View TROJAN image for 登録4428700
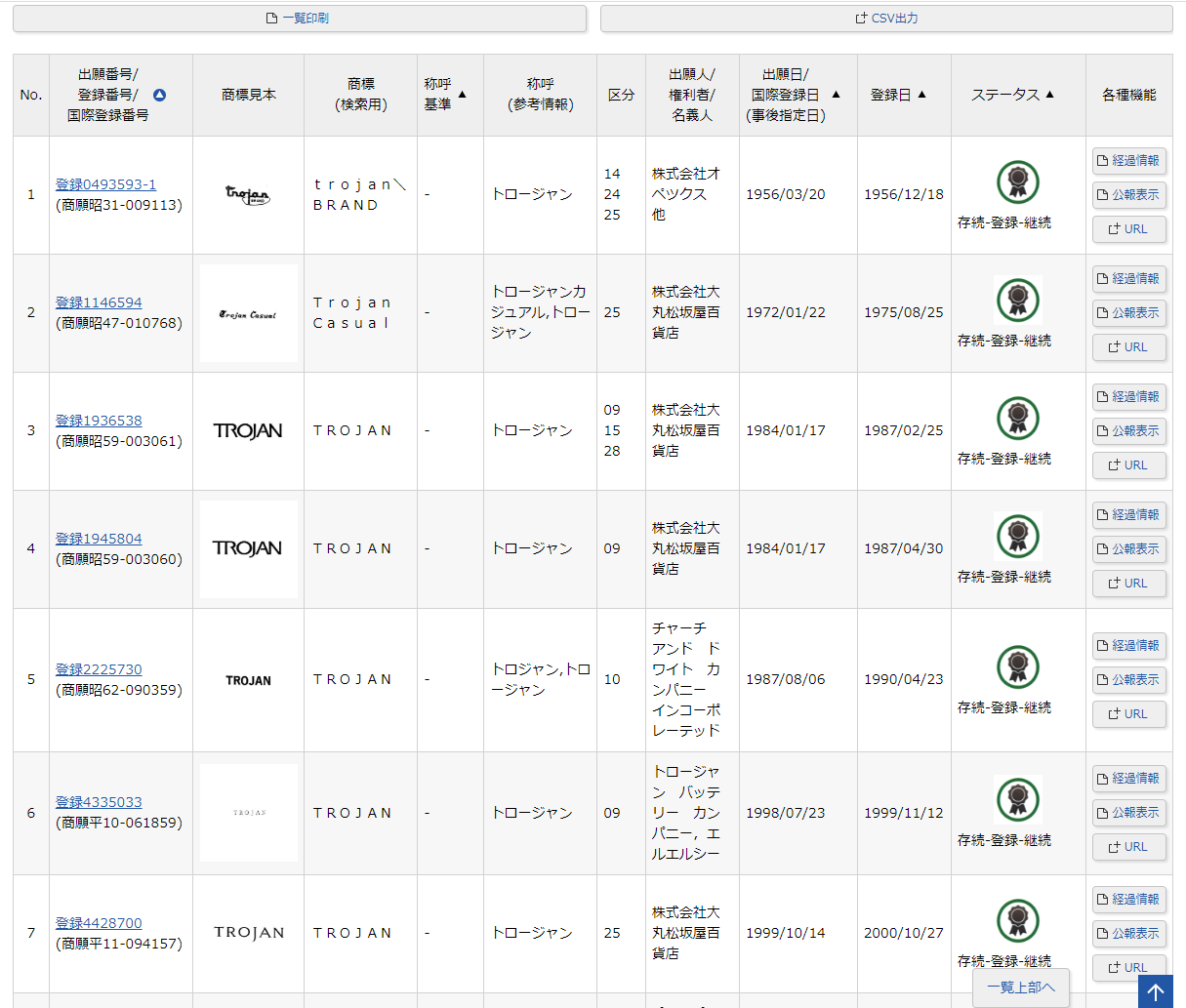Viewport: 1186px width, 1008px height. pos(249,933)
